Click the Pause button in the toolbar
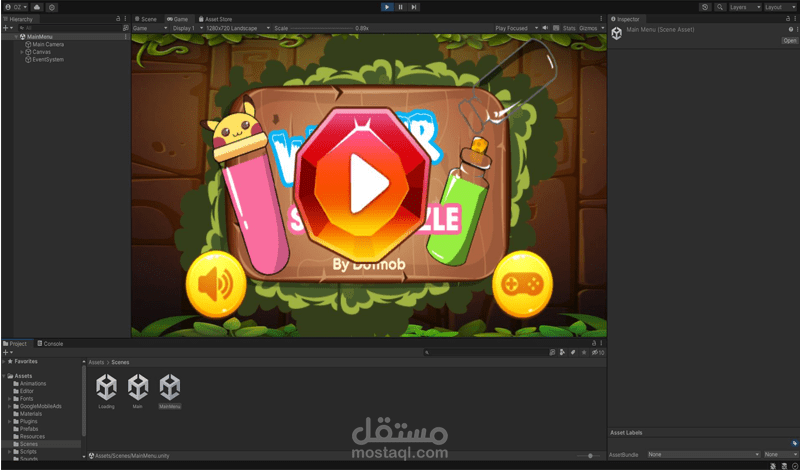 click(x=401, y=7)
